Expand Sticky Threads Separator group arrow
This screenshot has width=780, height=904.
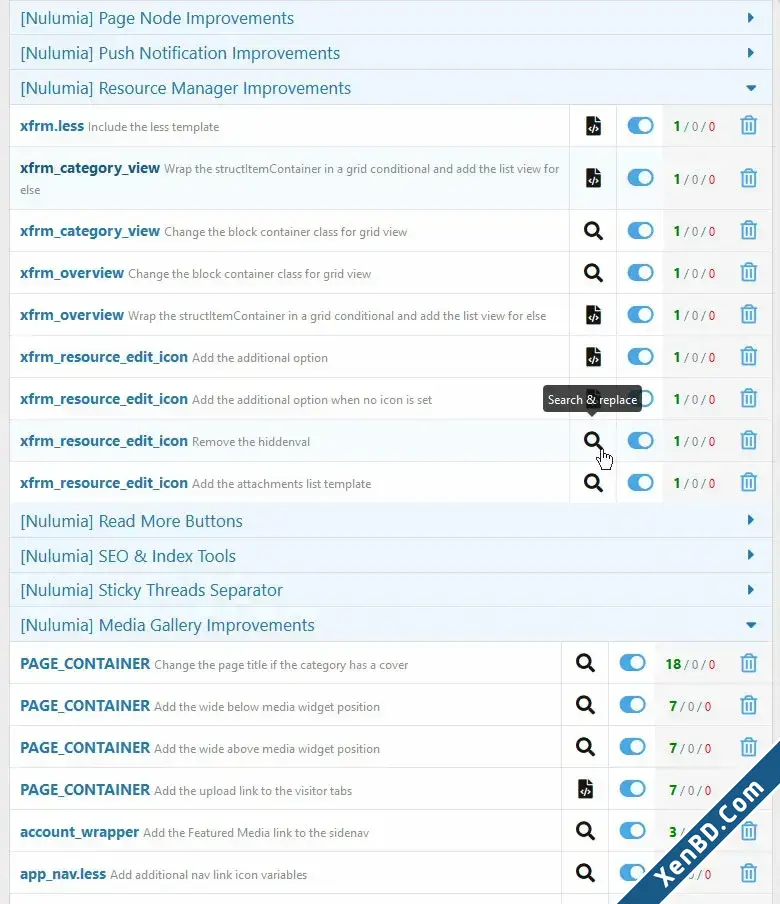(751, 590)
